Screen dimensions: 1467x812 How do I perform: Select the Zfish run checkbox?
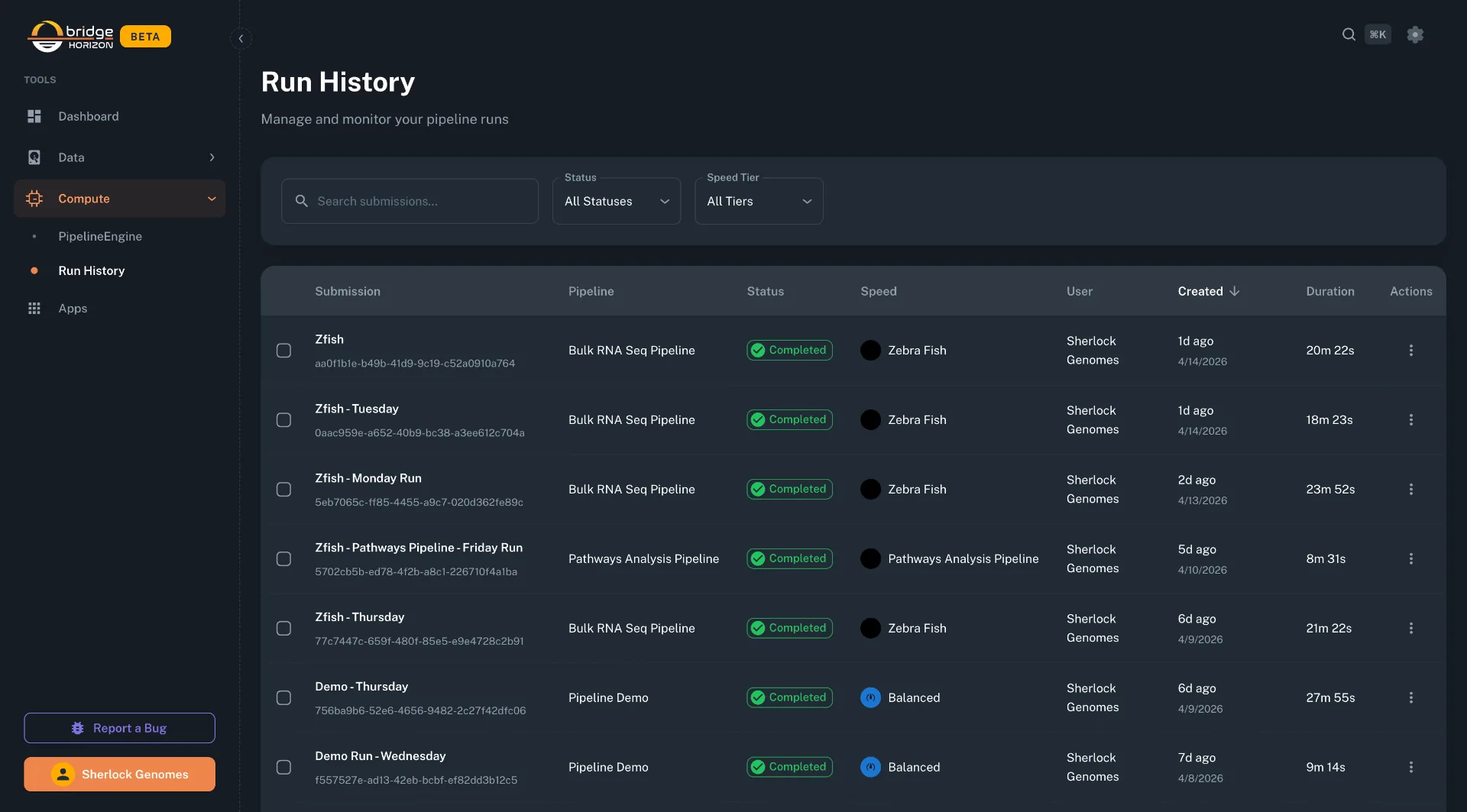(x=283, y=350)
